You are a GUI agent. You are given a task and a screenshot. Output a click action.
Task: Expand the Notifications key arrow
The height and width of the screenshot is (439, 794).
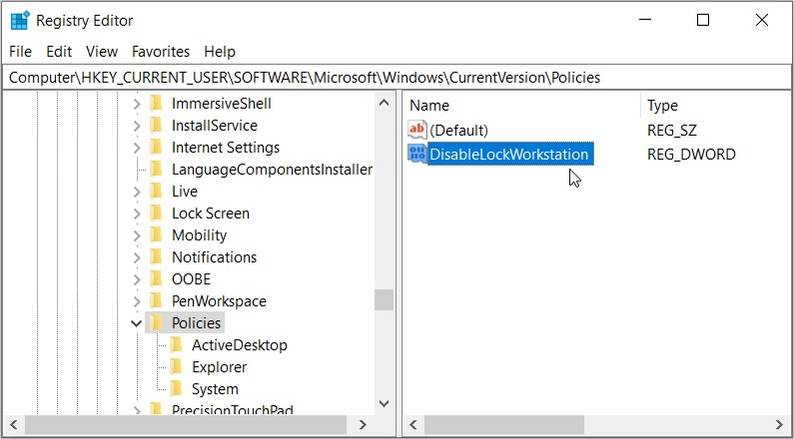pyautogui.click(x=137, y=257)
